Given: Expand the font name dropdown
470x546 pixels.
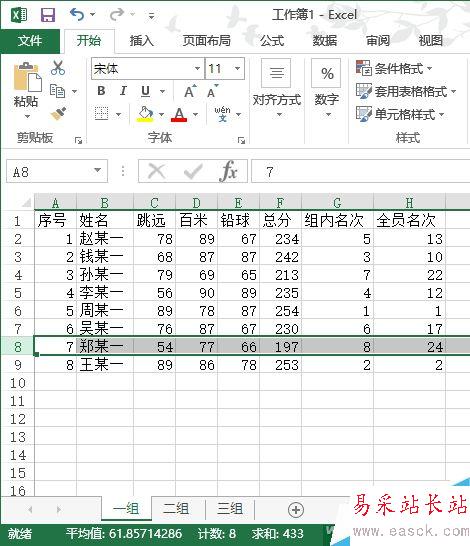Looking at the screenshot, I should pos(197,68).
